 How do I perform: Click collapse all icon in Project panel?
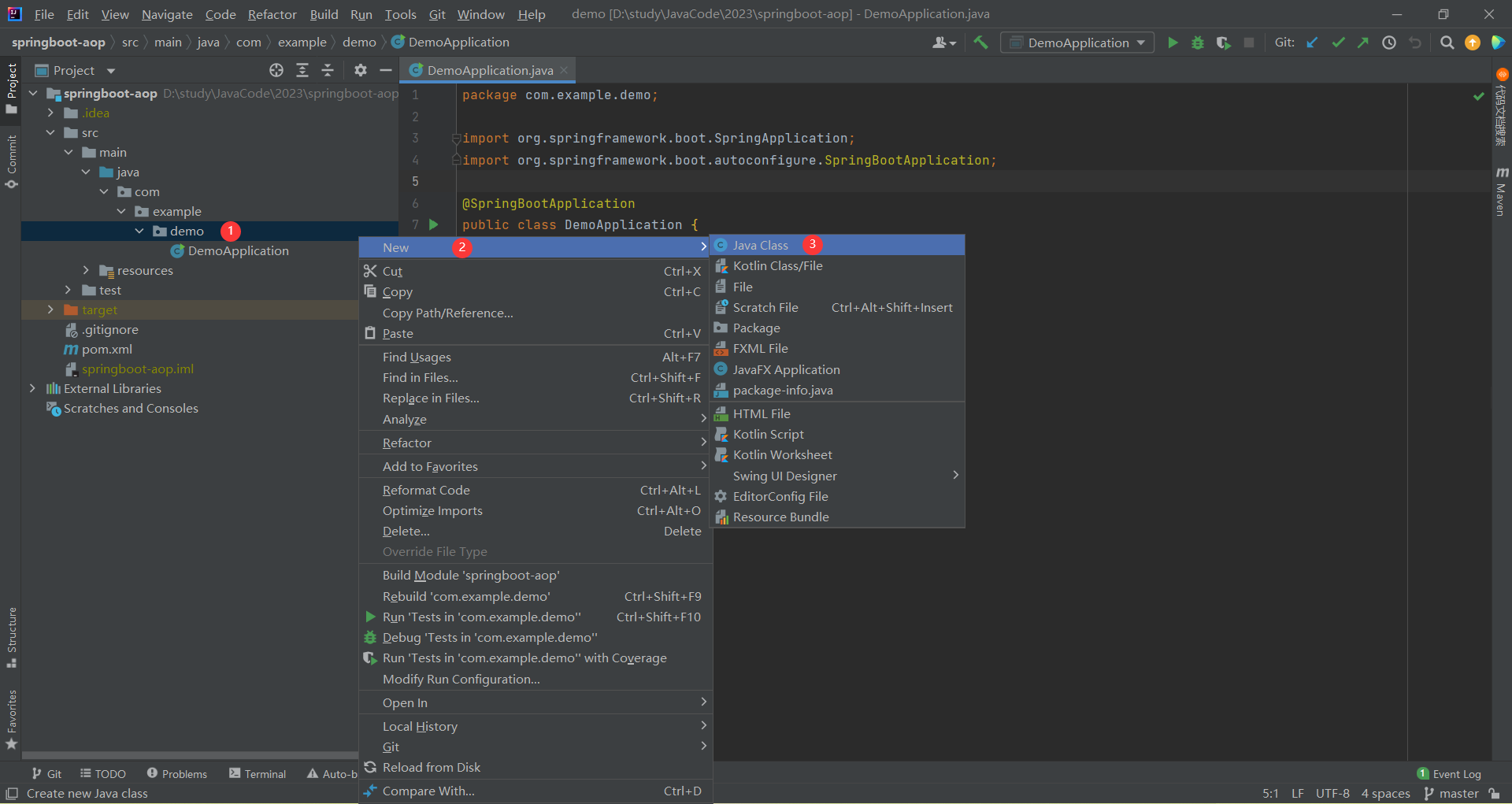(328, 70)
